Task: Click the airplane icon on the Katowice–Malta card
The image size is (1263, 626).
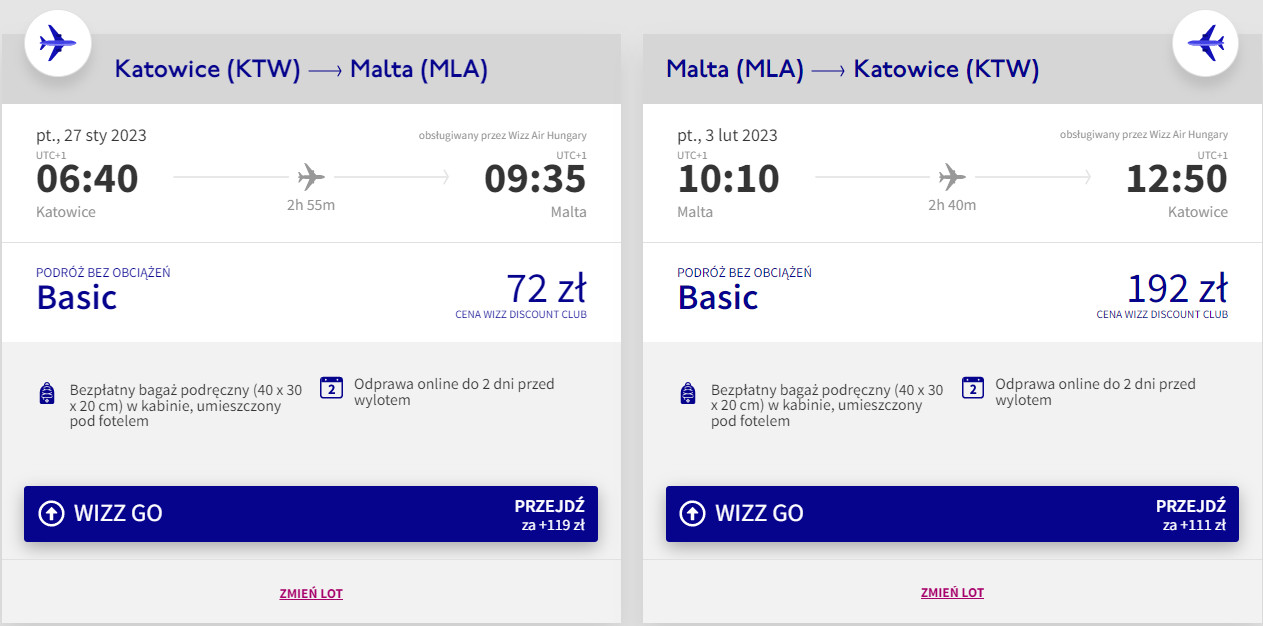Action: coord(57,43)
